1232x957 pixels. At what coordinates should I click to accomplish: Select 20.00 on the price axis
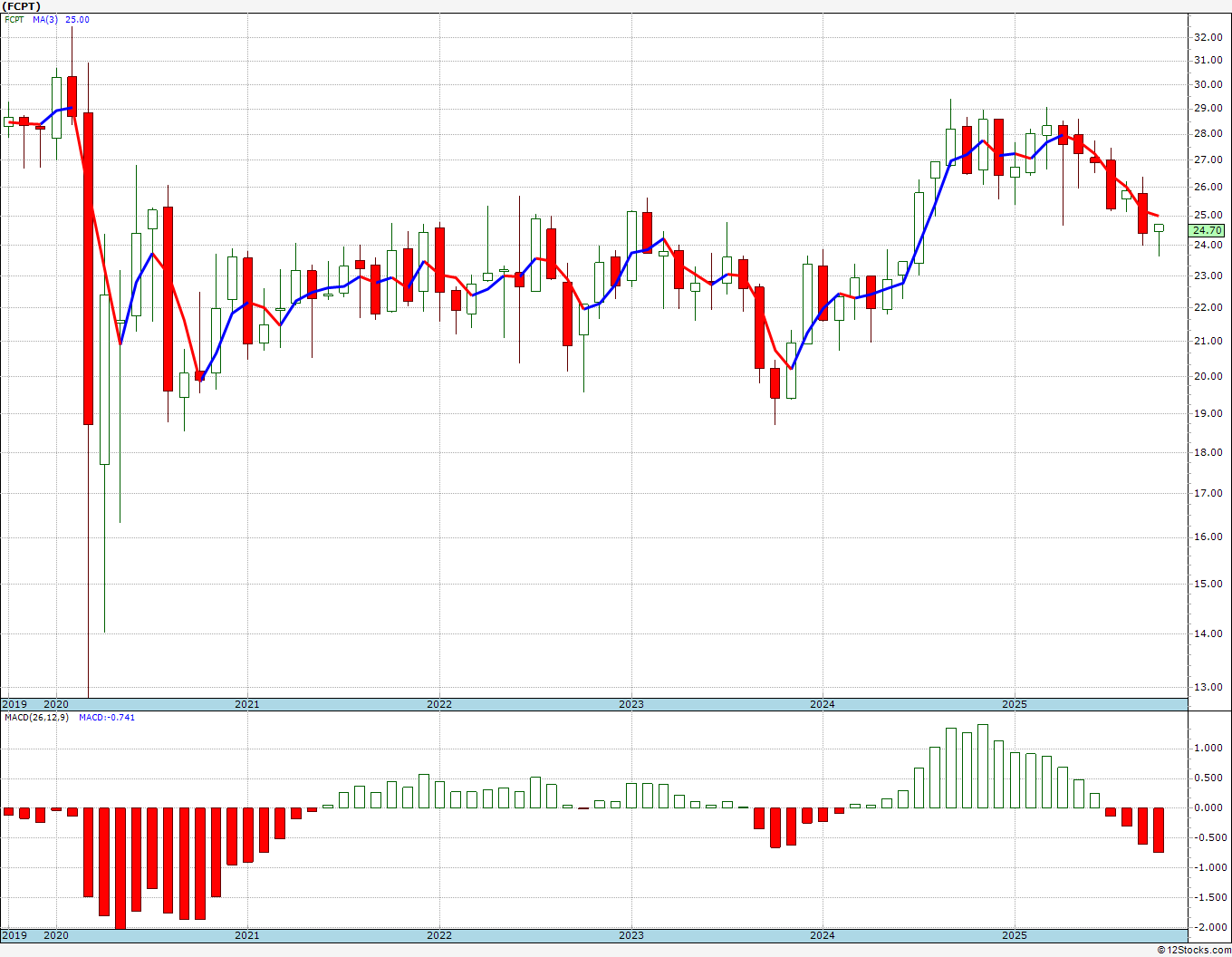tap(1208, 376)
